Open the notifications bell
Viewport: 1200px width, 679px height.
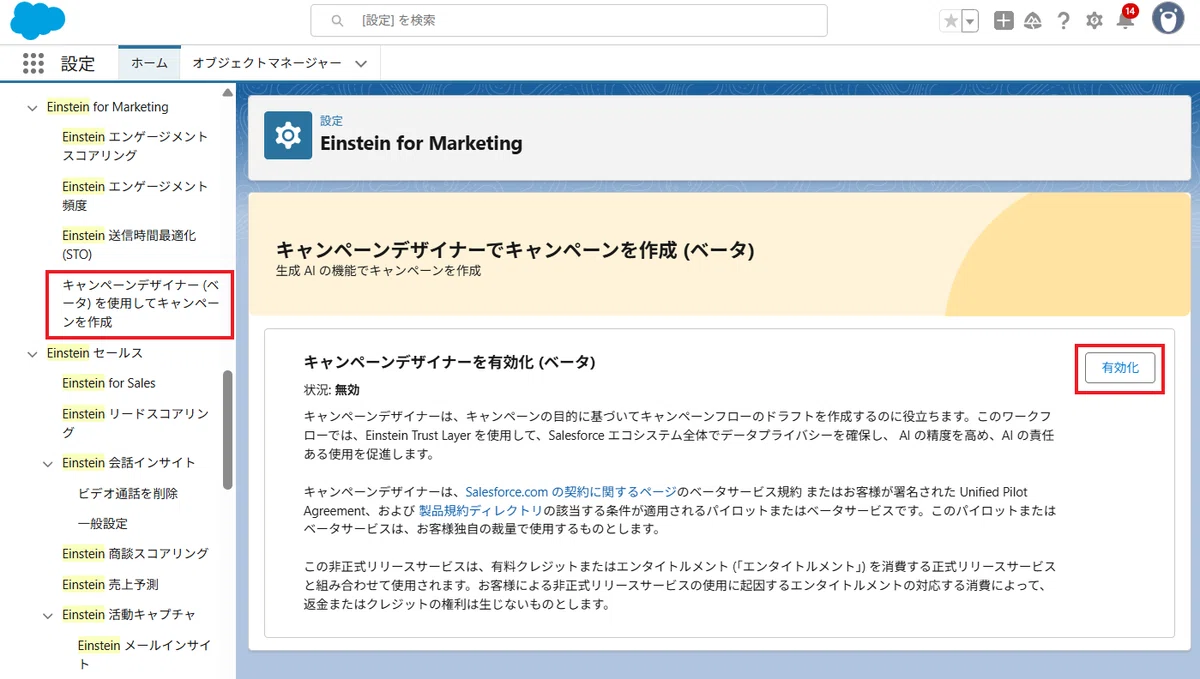tap(1125, 21)
